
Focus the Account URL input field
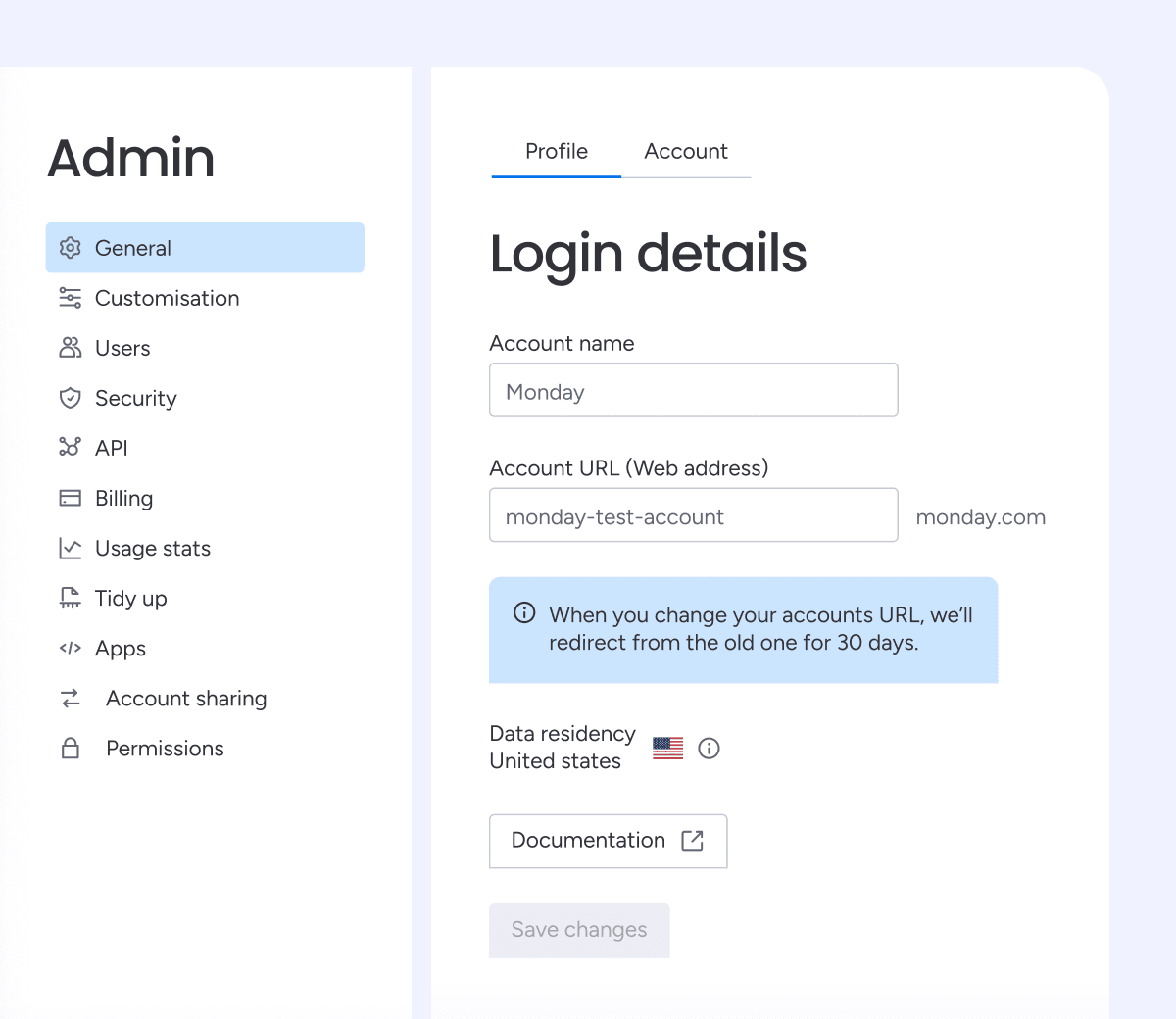tap(694, 514)
